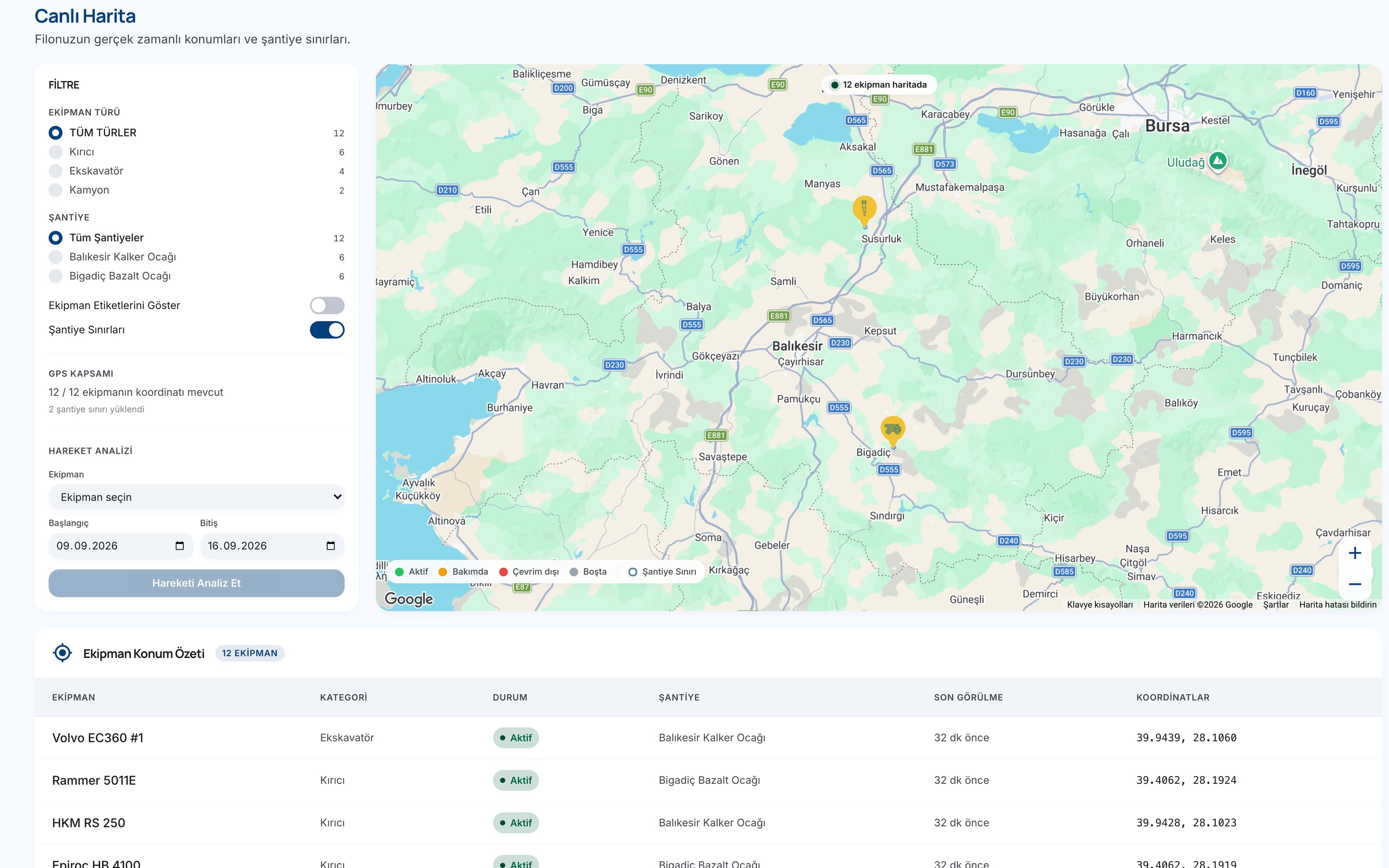Click the Harita verileri ©2026 Google text
This screenshot has width=1389, height=868.
click(x=1198, y=605)
